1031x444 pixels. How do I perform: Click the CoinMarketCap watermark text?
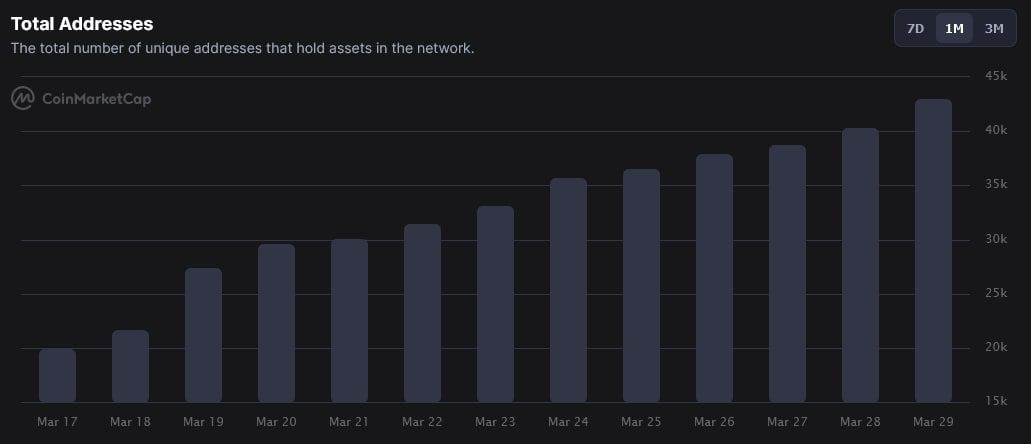(97, 99)
